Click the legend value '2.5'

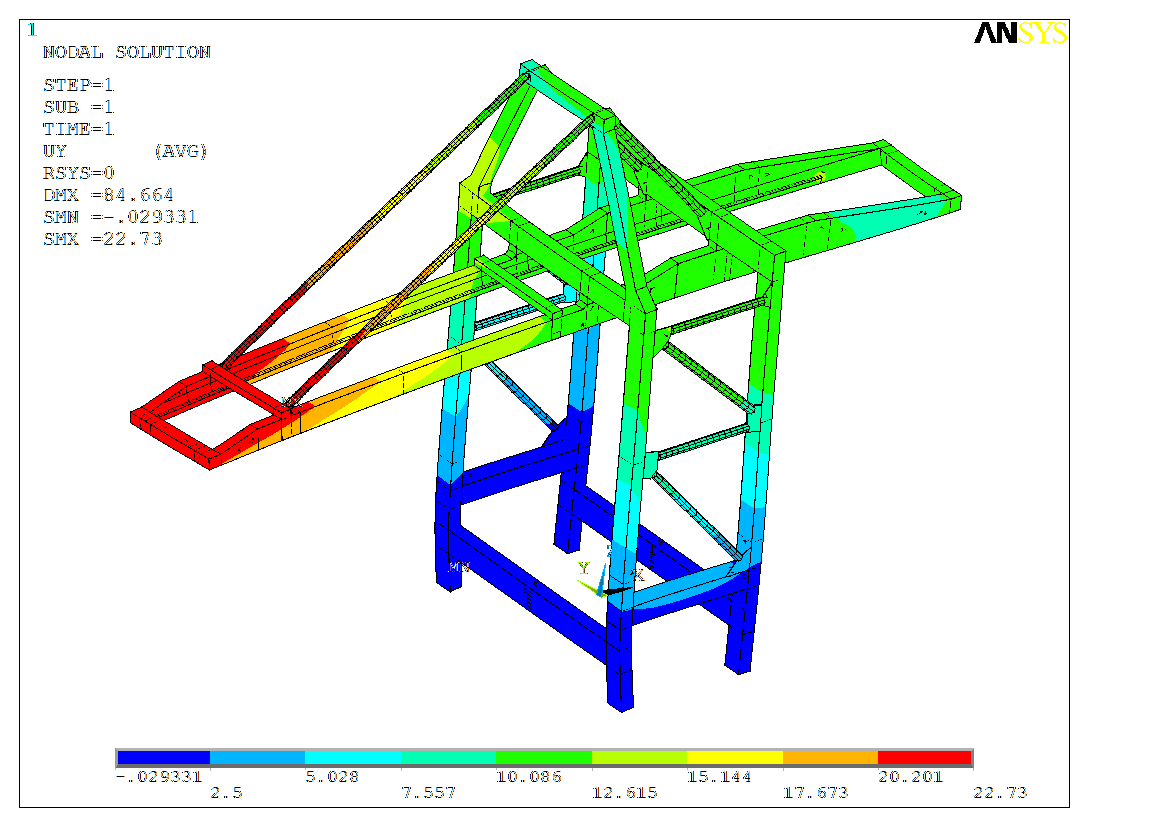click(x=226, y=793)
